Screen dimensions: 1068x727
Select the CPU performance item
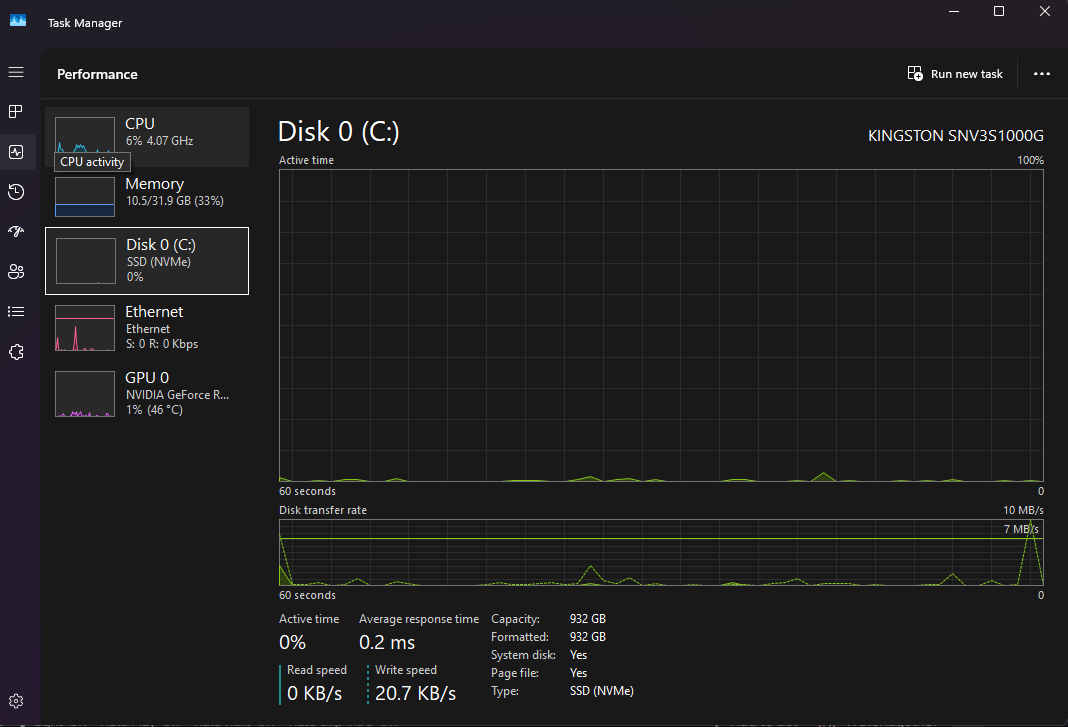[147, 137]
